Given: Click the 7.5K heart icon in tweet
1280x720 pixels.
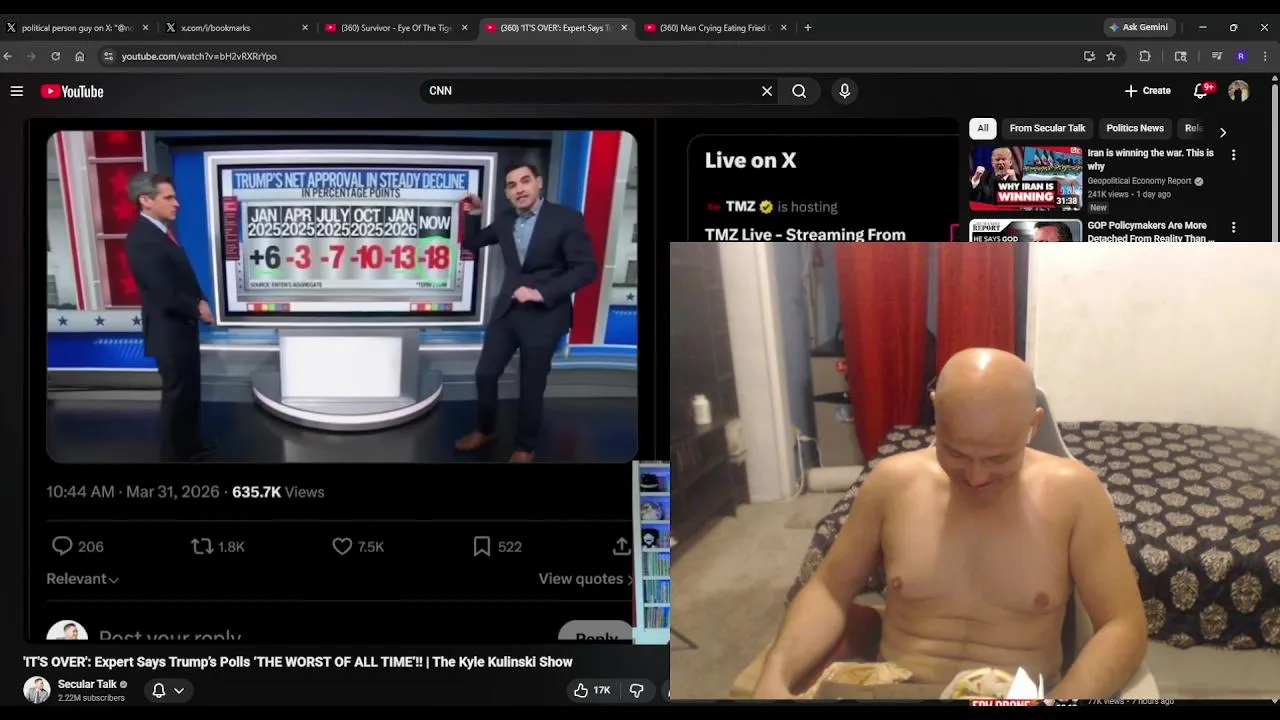Looking at the screenshot, I should pos(342,546).
